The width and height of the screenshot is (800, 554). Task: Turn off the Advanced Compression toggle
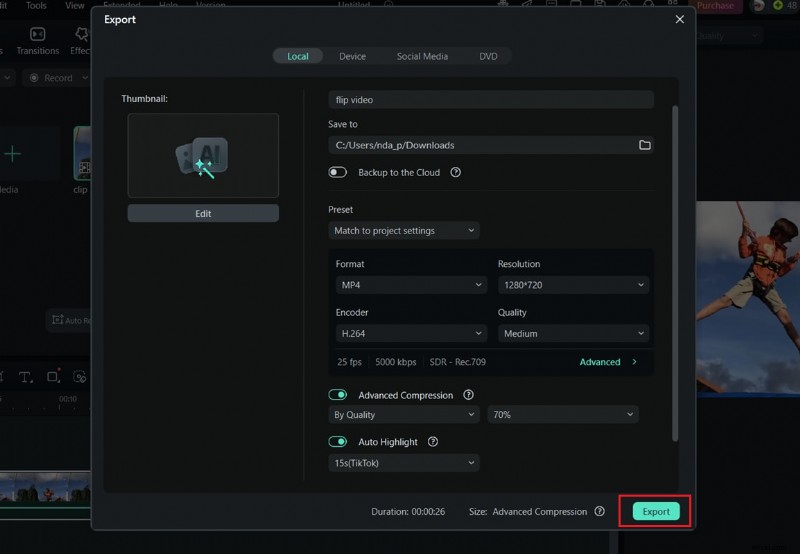(338, 395)
